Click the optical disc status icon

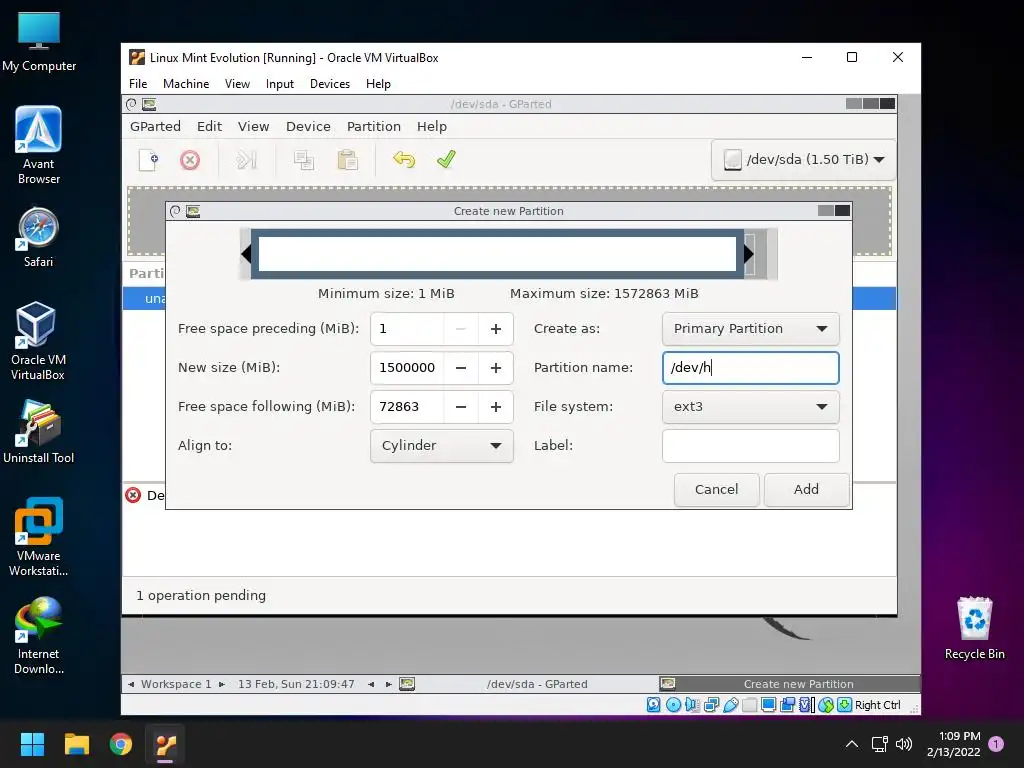pyautogui.click(x=673, y=705)
